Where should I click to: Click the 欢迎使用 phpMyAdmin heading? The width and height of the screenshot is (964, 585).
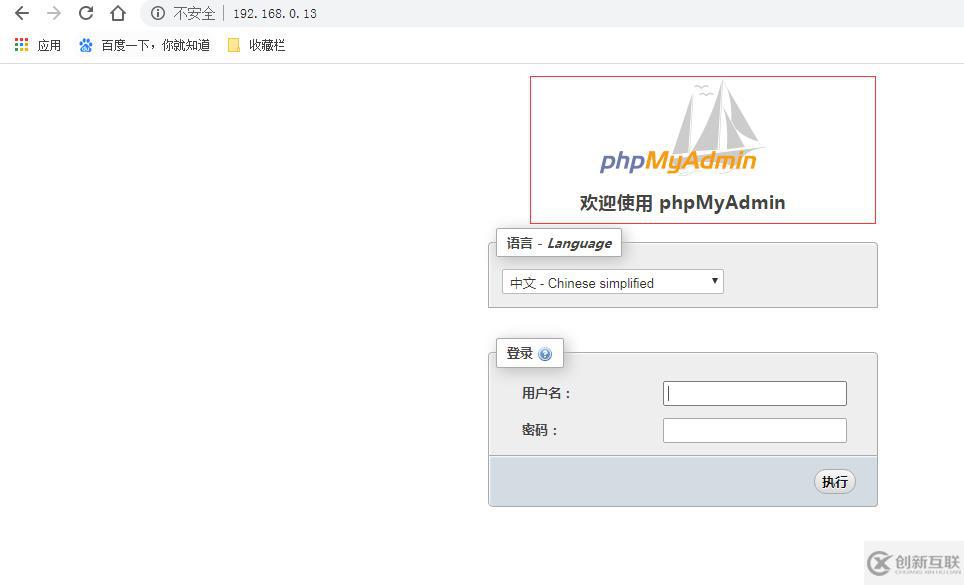(x=682, y=203)
